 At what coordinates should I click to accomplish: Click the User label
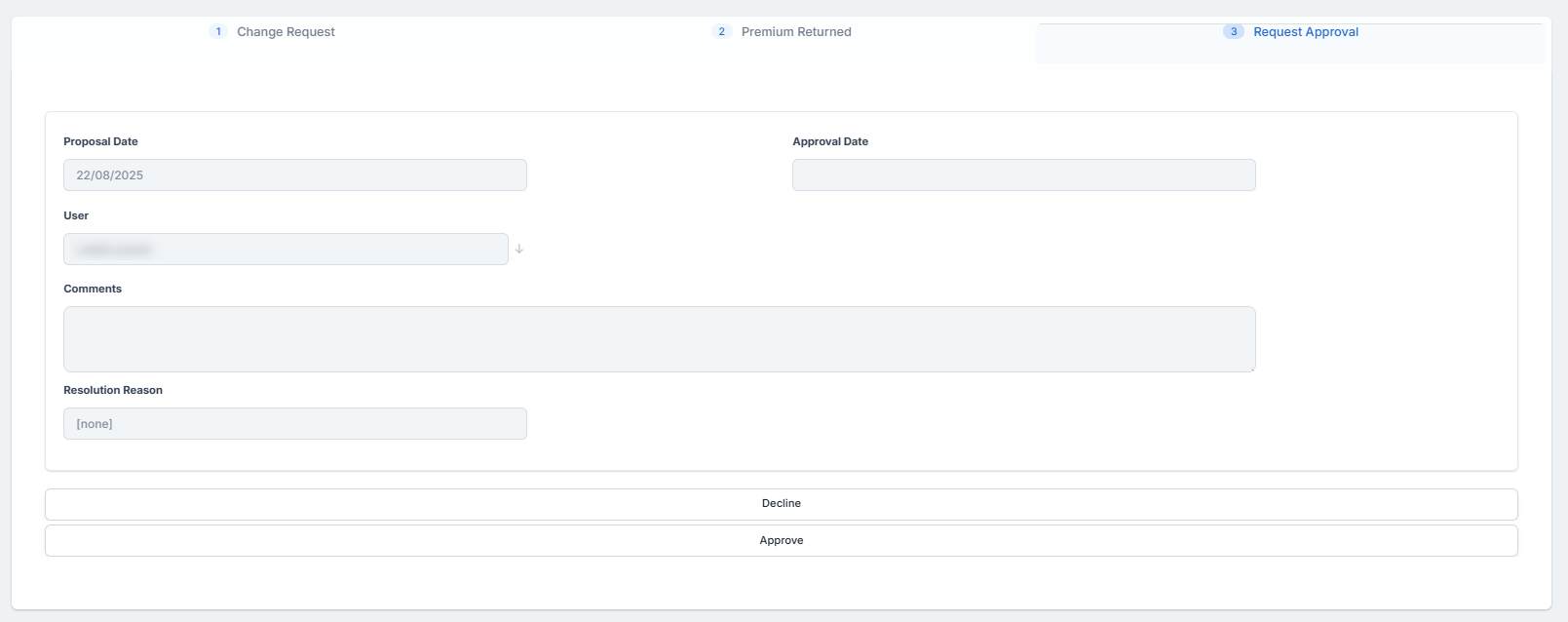(x=76, y=215)
